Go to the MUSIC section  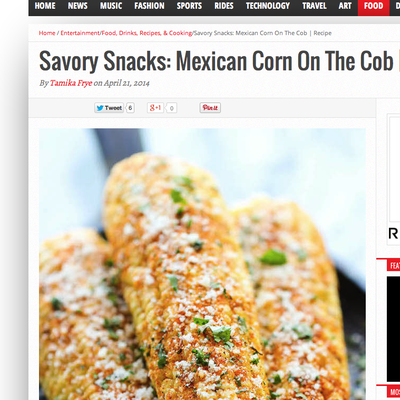click(x=111, y=6)
